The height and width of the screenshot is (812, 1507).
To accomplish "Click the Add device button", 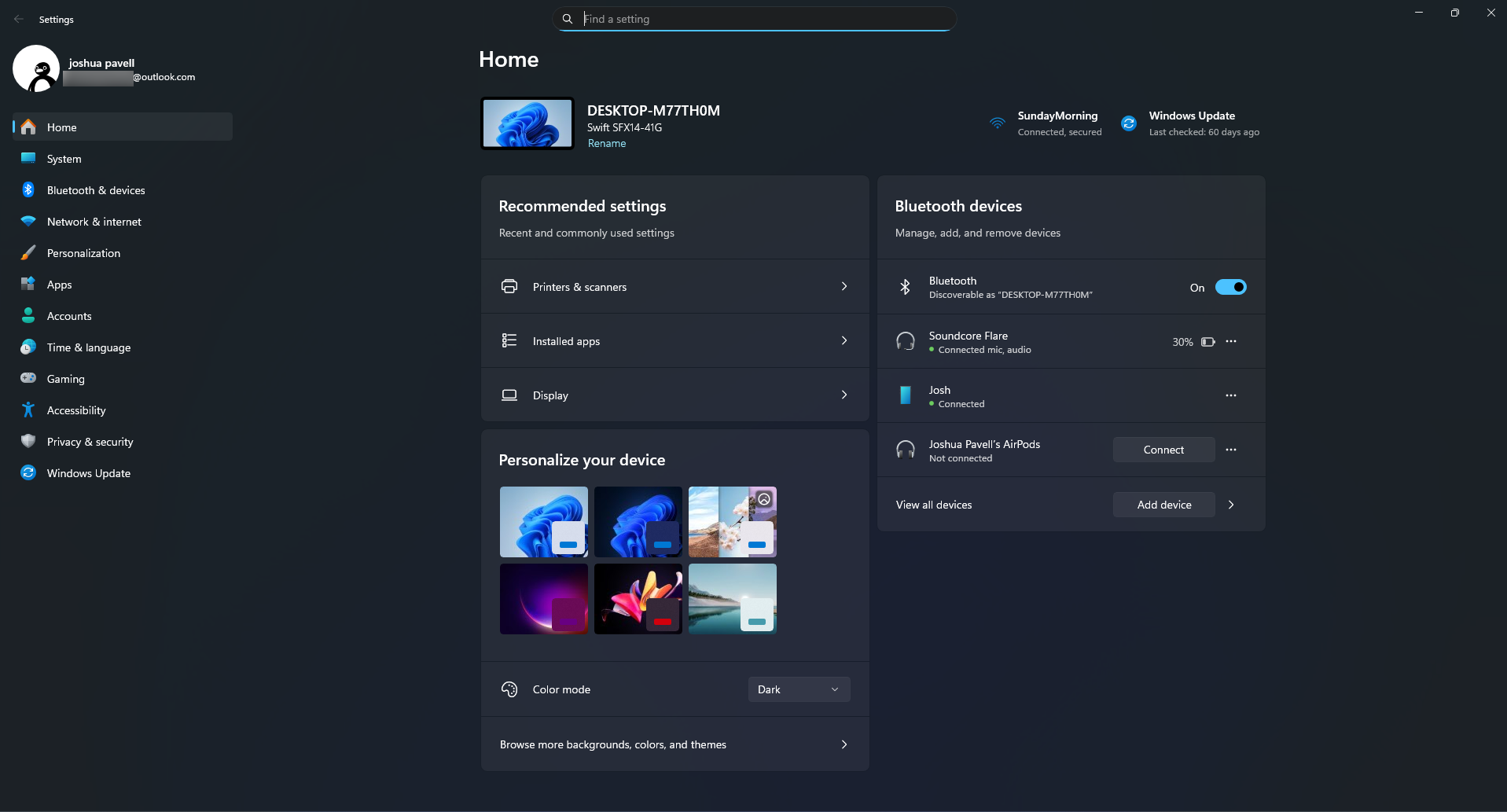I will (x=1163, y=505).
